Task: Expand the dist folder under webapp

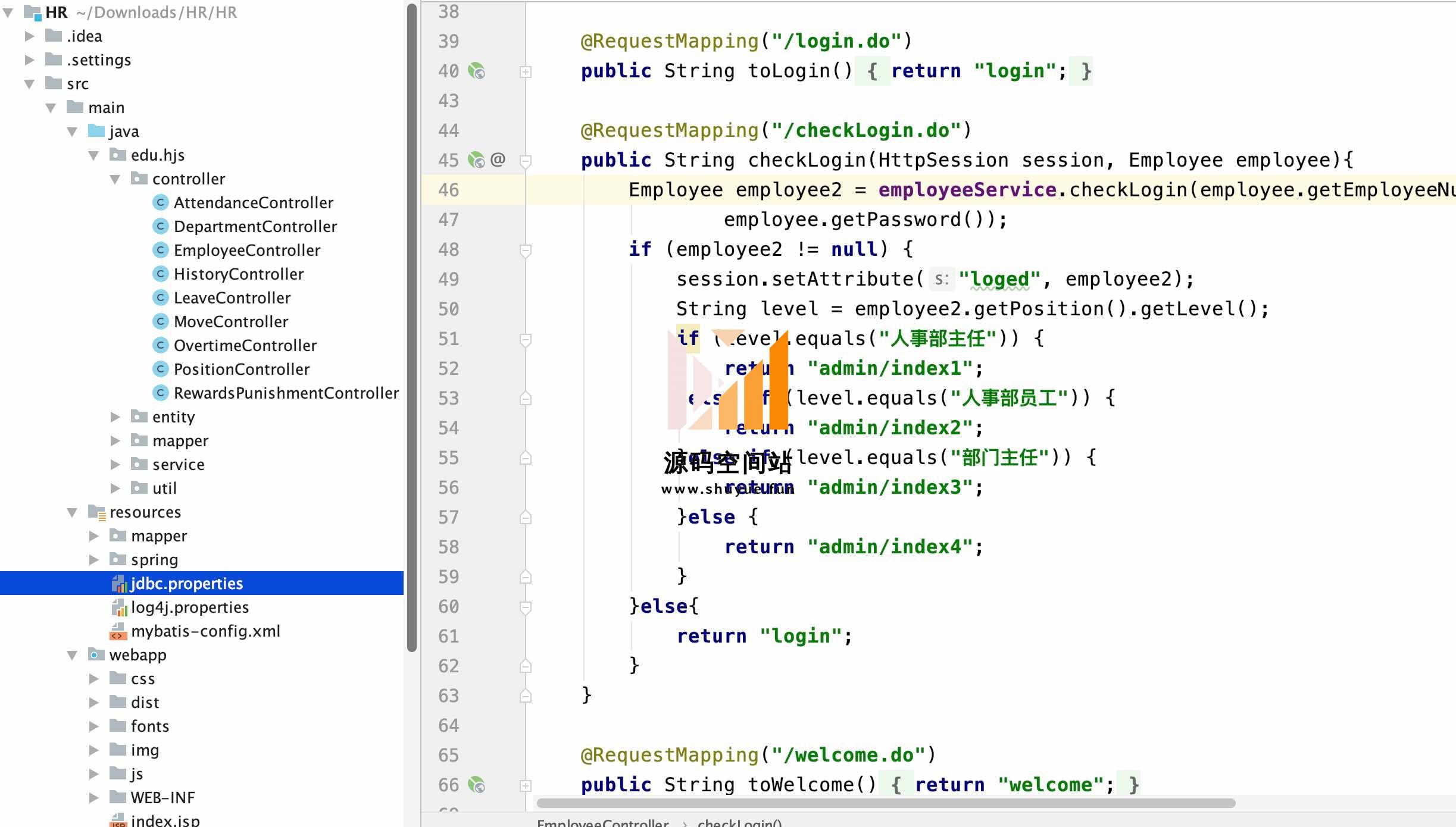Action: coord(93,703)
